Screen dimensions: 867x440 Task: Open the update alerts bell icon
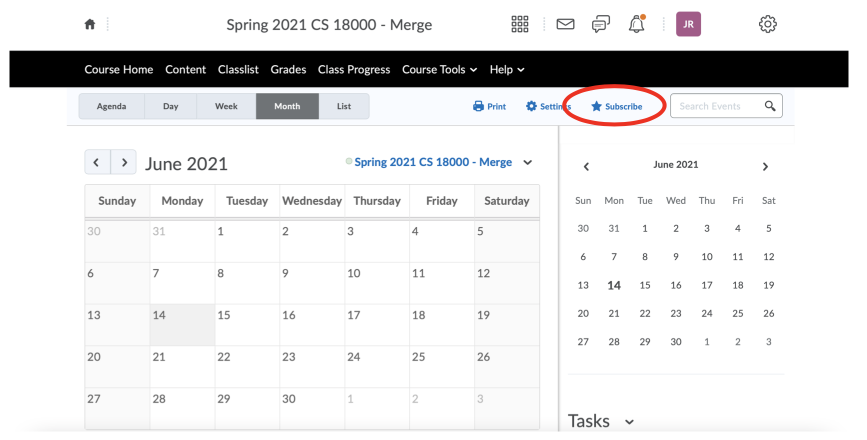click(x=636, y=24)
